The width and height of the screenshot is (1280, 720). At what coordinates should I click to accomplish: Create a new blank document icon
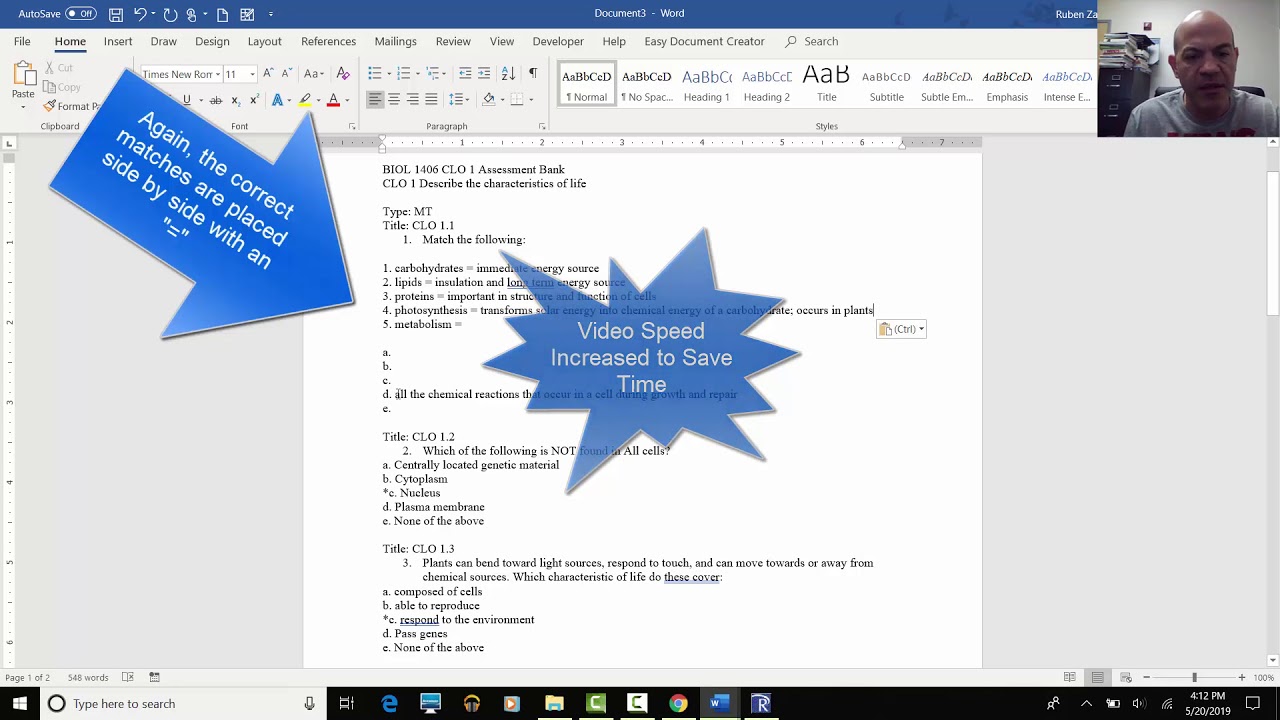(222, 14)
